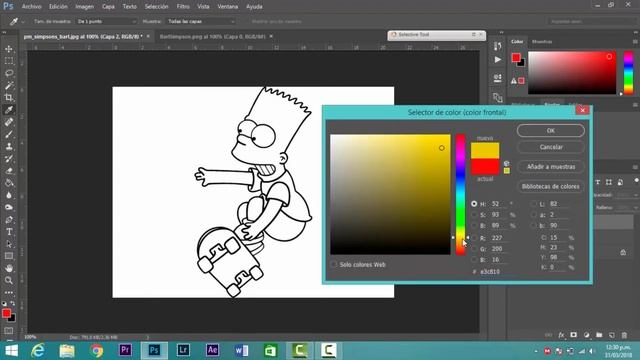Click the red actual color swatch
640x360 pixels.
pyautogui.click(x=485, y=167)
